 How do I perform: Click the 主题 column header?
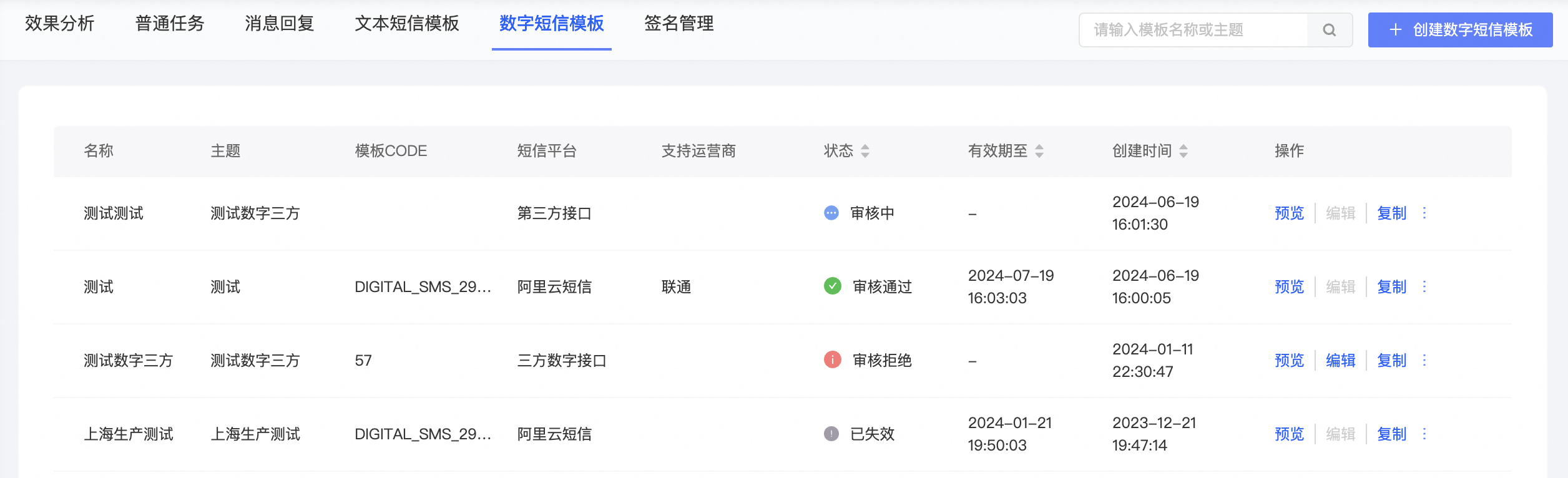(226, 151)
